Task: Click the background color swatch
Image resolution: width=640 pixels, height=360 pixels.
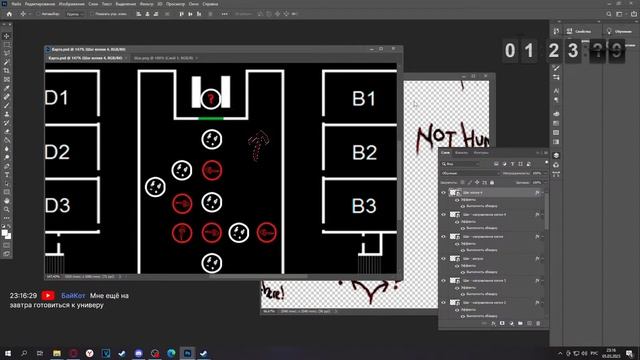Action: coord(8,236)
